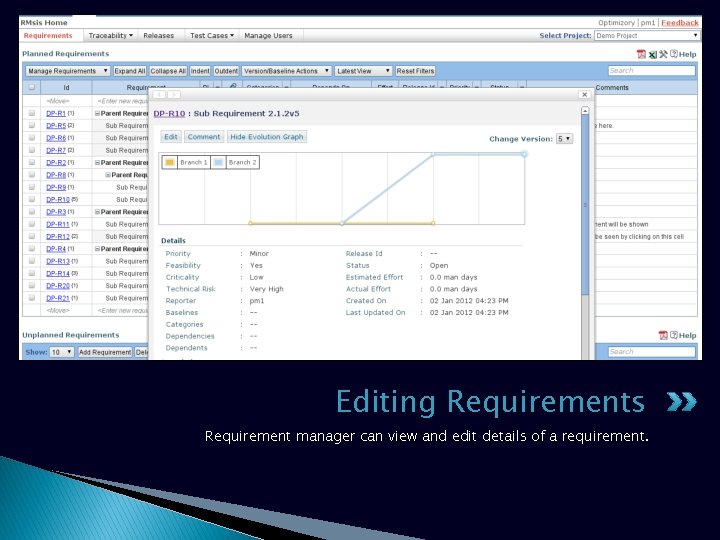Open Help for Planned Requirements
The height and width of the screenshot is (540, 720).
(683, 54)
